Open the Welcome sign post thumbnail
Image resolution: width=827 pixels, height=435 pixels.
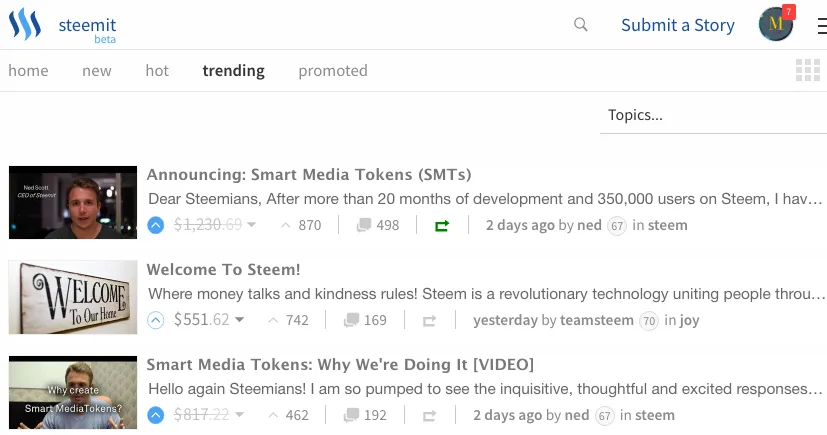point(73,297)
